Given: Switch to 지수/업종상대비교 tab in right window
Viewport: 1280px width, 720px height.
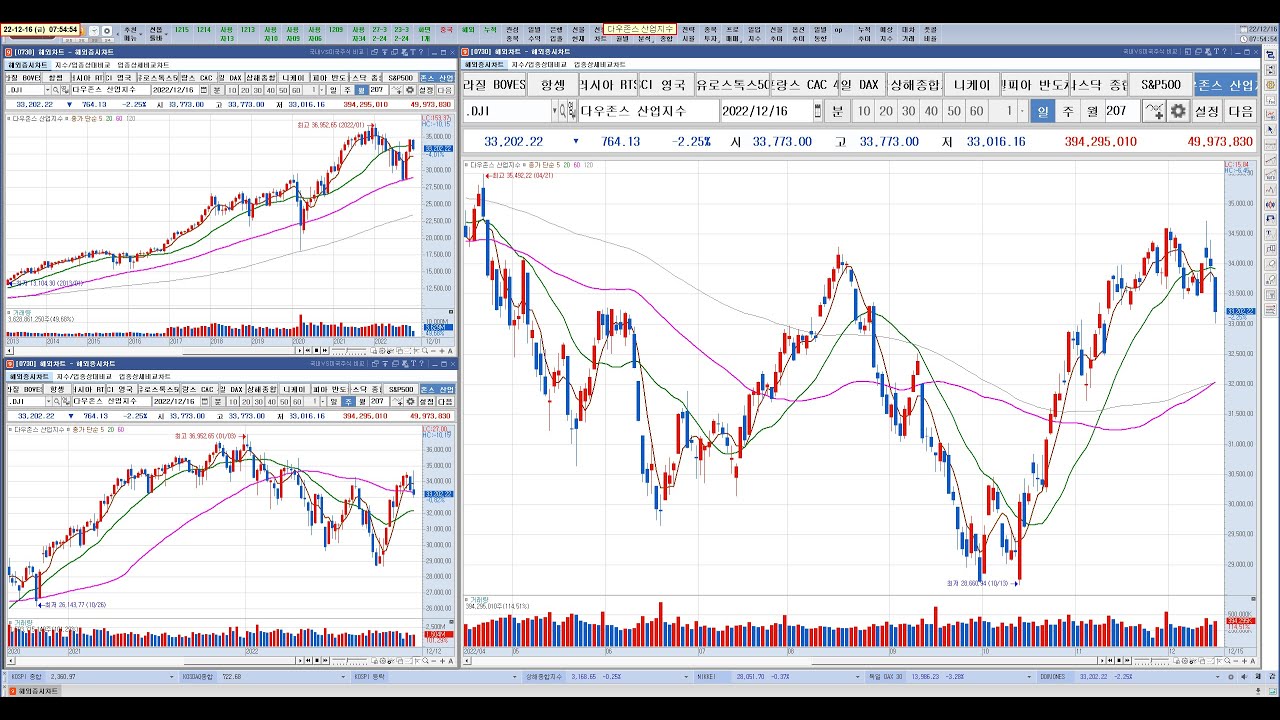Looking at the screenshot, I should (540, 64).
